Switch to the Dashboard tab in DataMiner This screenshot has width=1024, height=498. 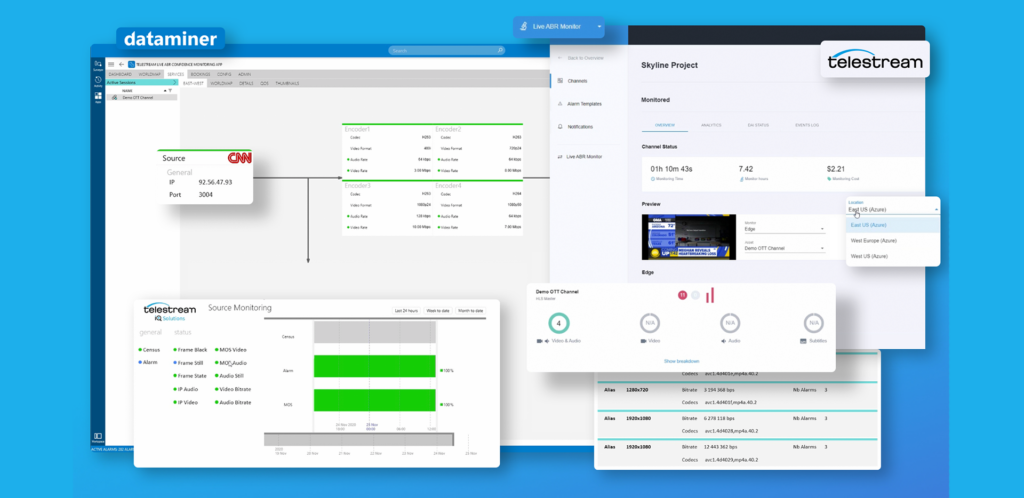(x=120, y=74)
